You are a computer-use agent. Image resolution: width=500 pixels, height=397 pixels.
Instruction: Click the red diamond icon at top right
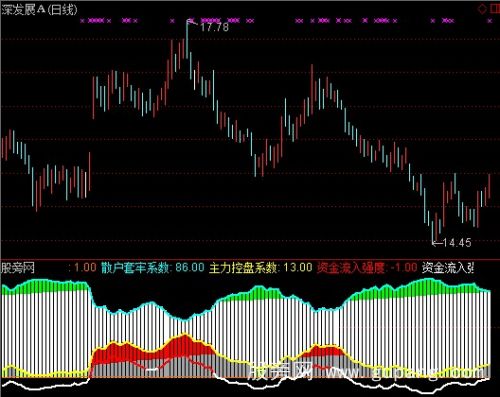click(x=482, y=9)
